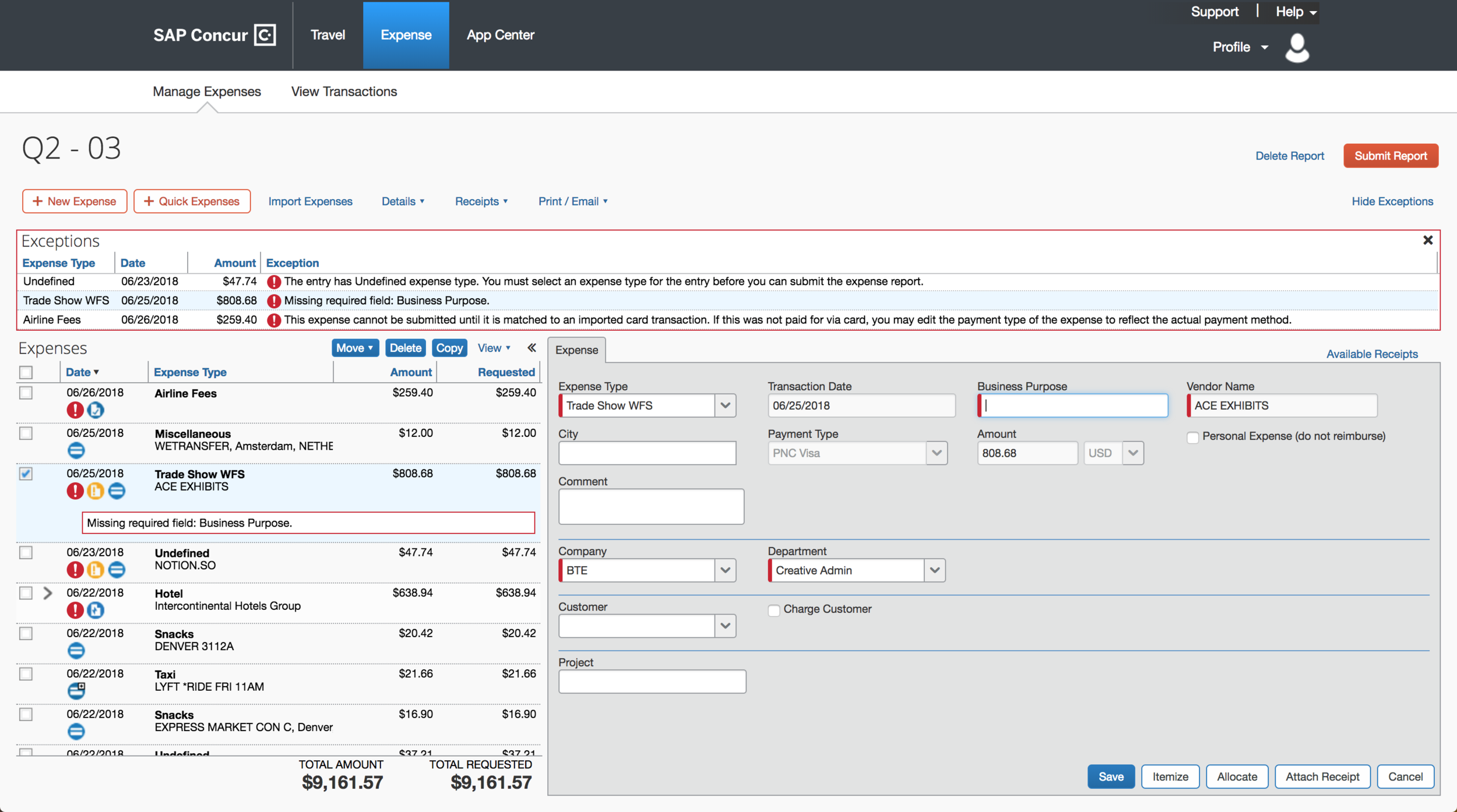Click blue receipt icon on Hotel row

96,610
